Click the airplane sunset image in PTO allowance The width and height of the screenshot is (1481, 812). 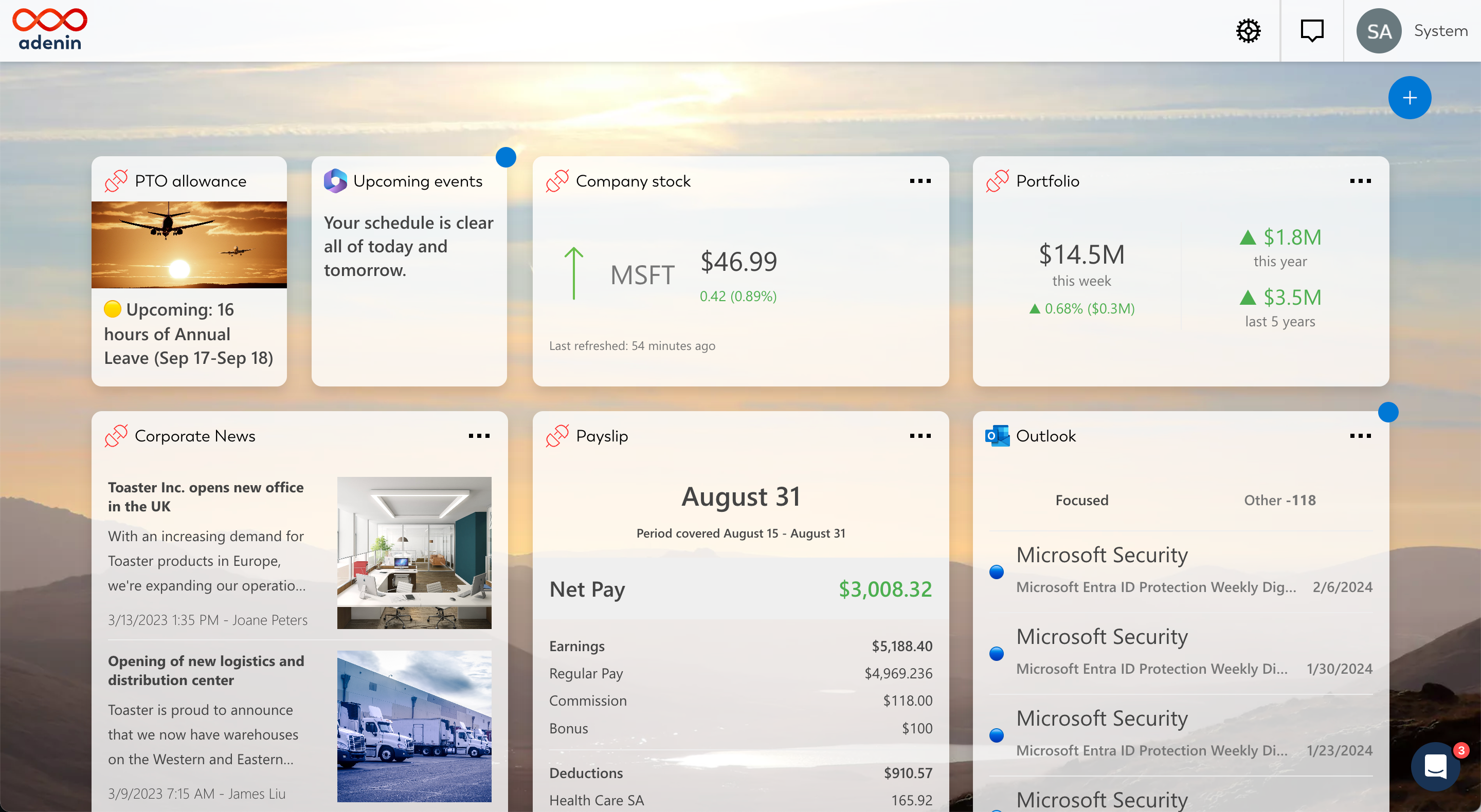[x=189, y=245]
